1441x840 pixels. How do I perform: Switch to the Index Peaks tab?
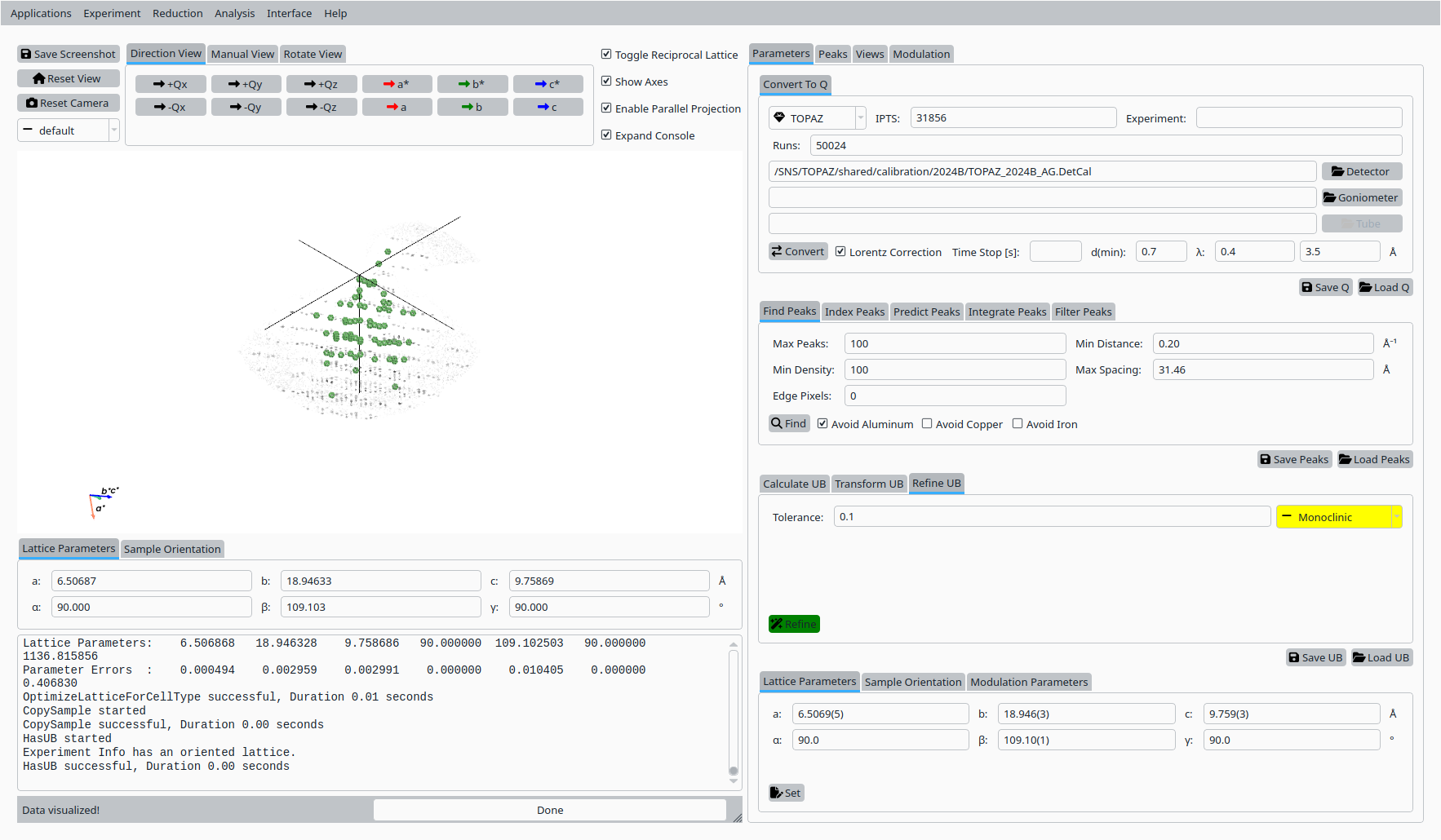854,312
